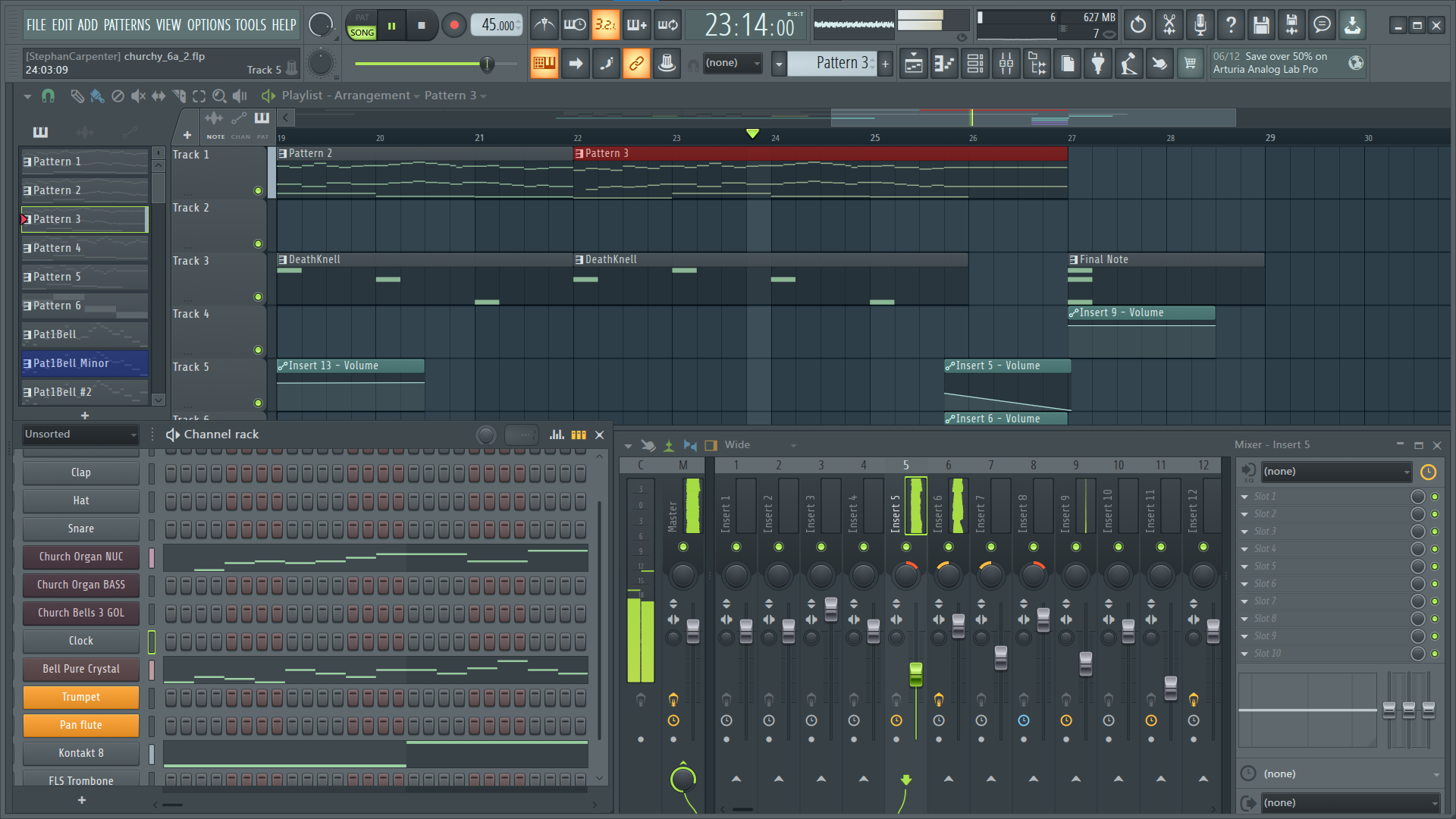Open the TOOLS menu
This screenshot has width=1456, height=819.
tap(250, 25)
